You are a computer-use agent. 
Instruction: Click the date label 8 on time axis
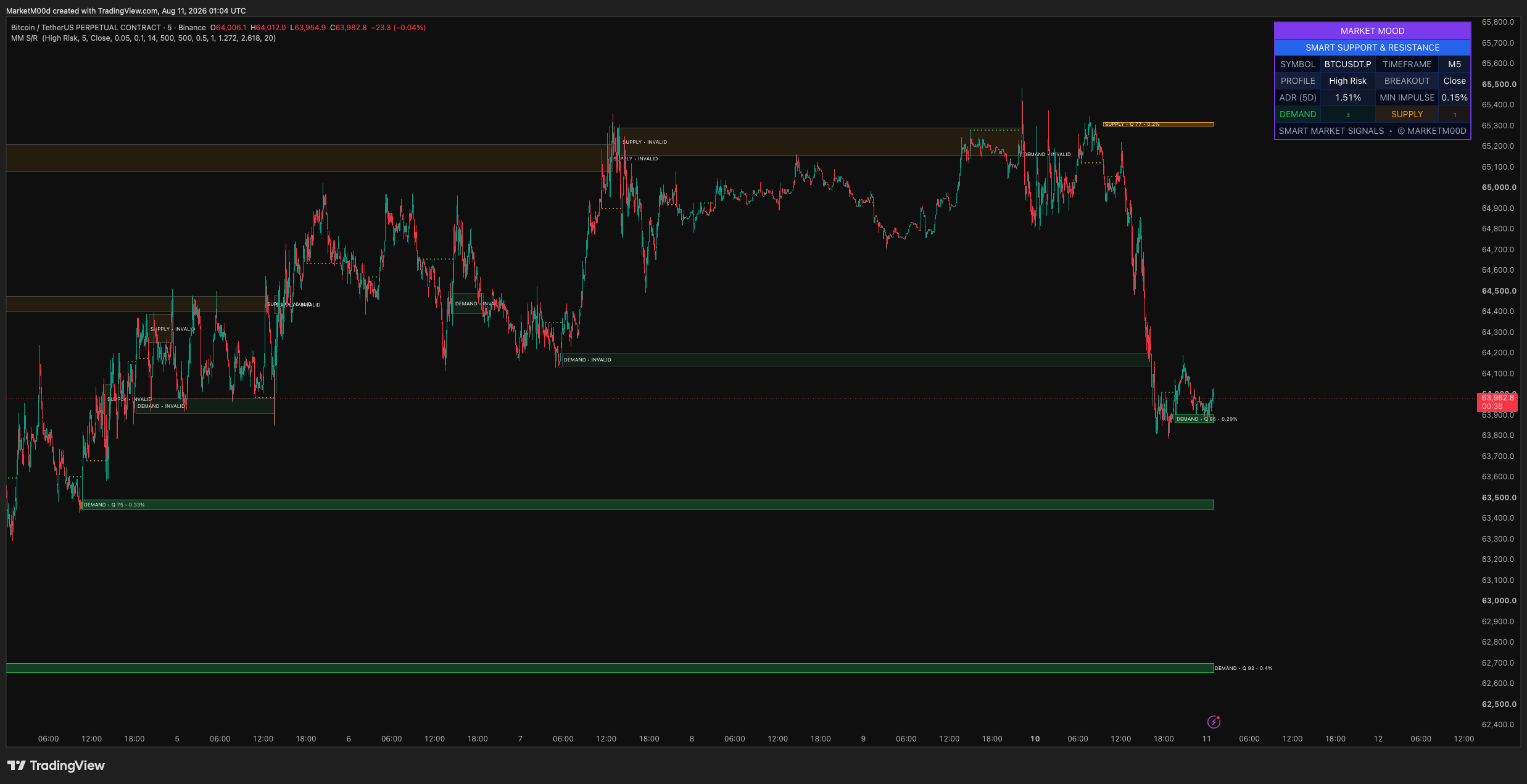[692, 739]
